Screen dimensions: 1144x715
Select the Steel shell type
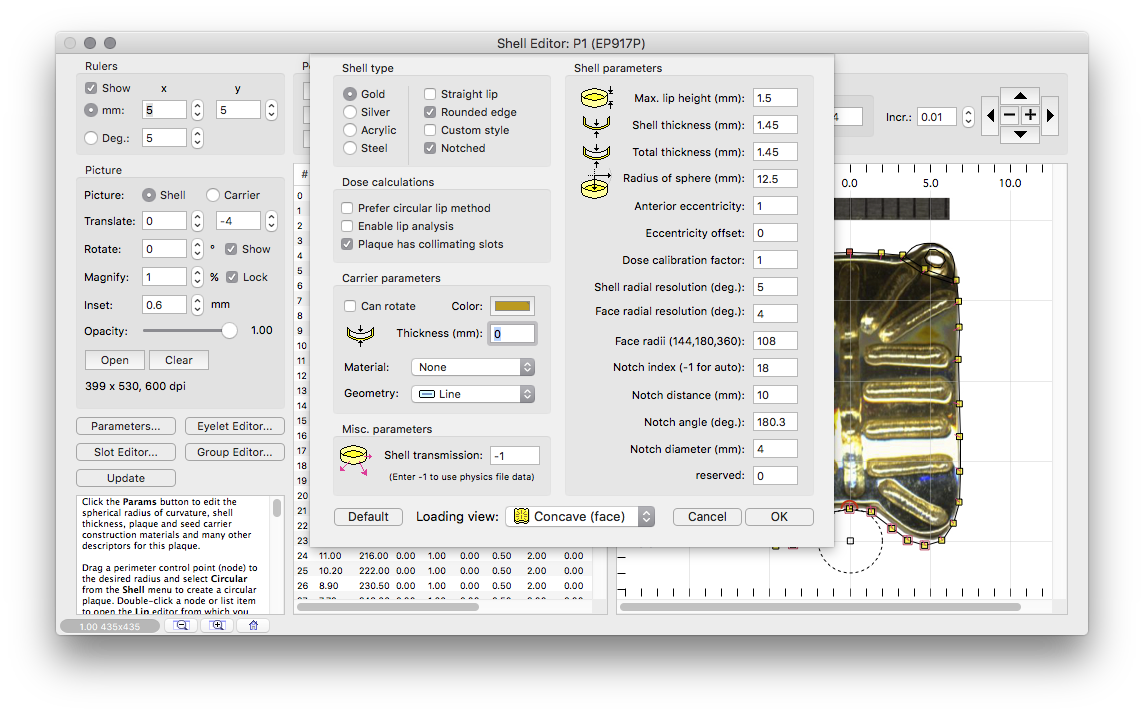tap(350, 148)
